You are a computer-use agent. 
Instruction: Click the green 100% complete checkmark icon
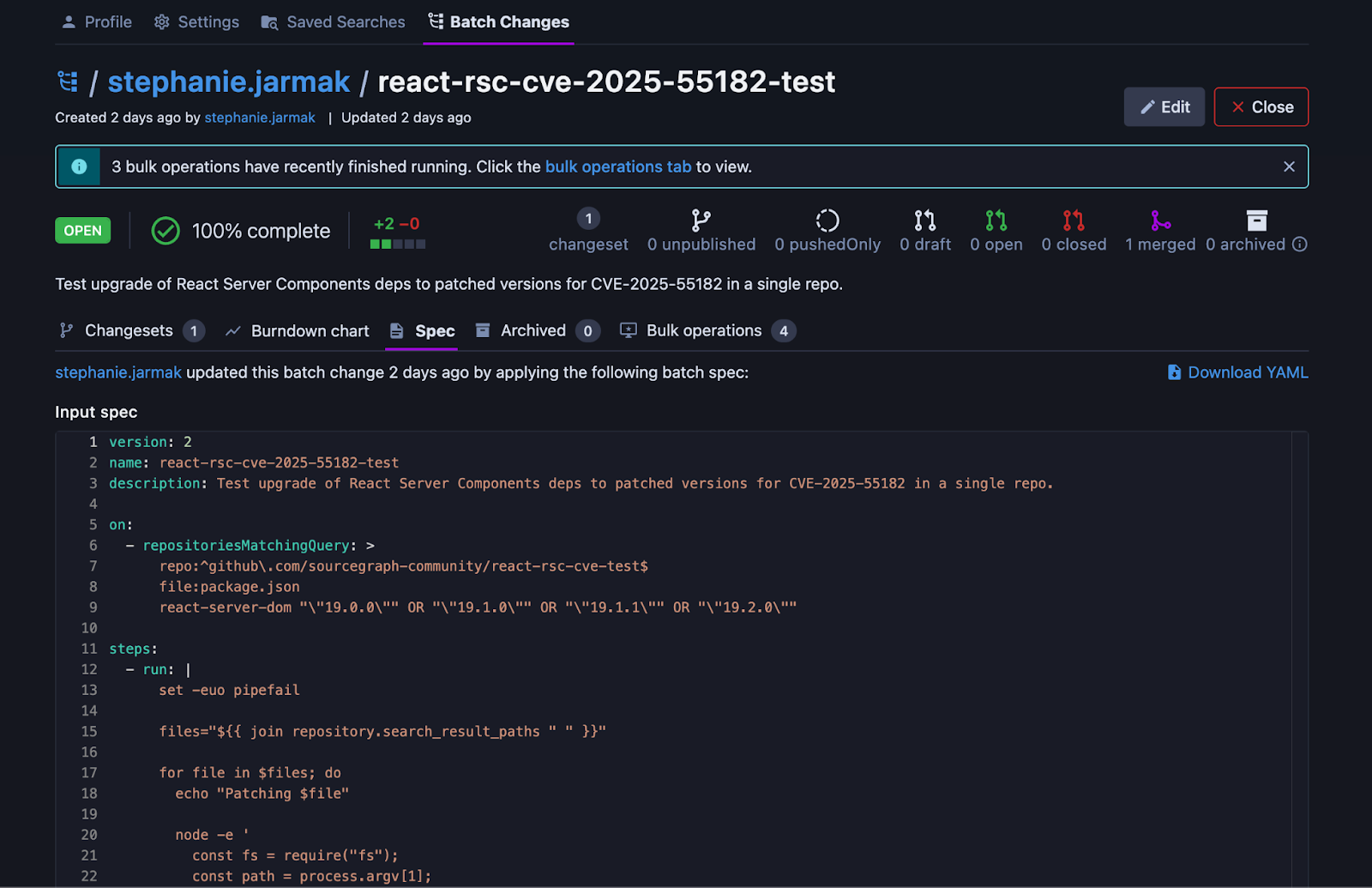pyautogui.click(x=165, y=231)
